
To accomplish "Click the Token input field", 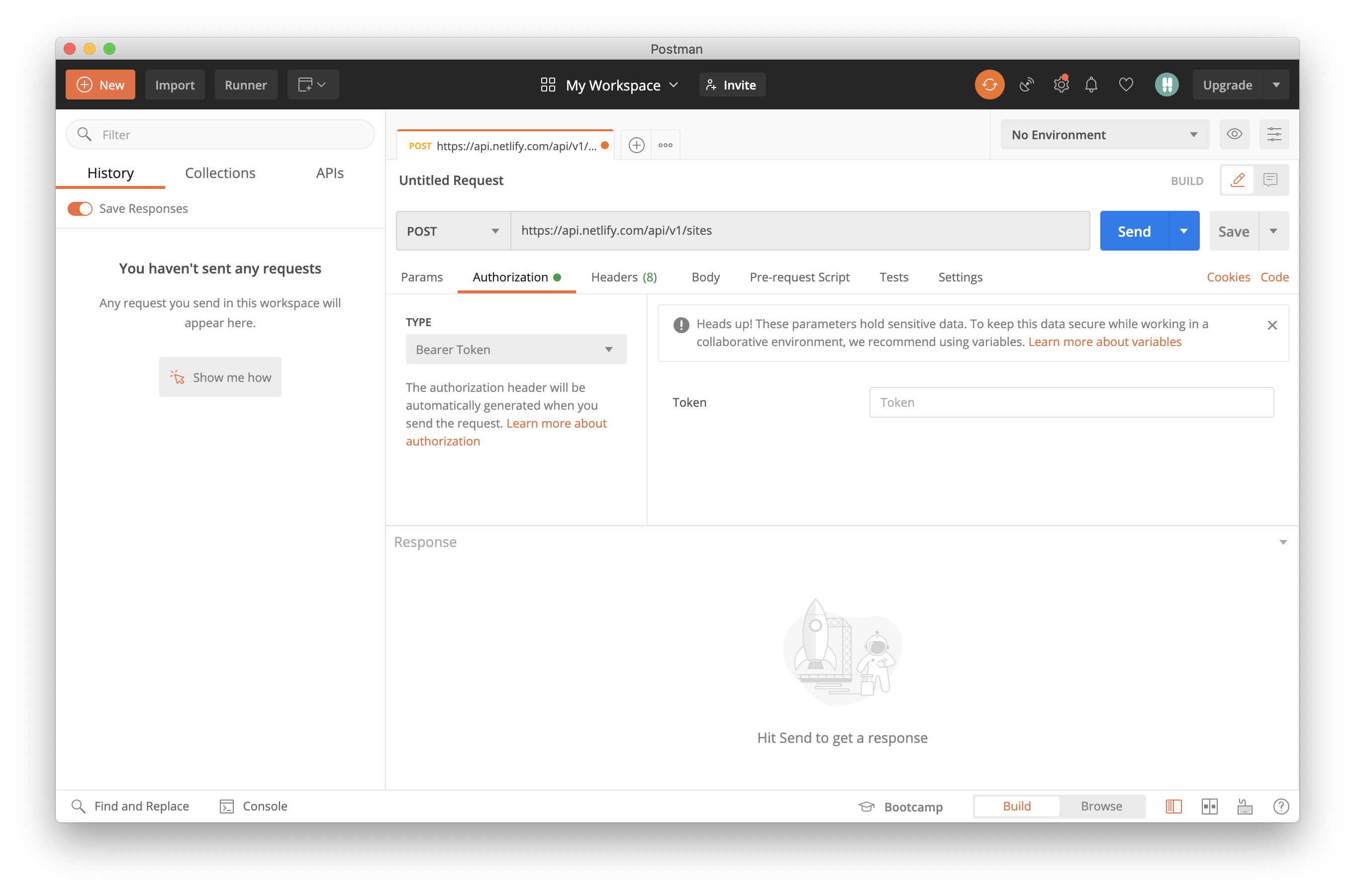I will click(1071, 402).
